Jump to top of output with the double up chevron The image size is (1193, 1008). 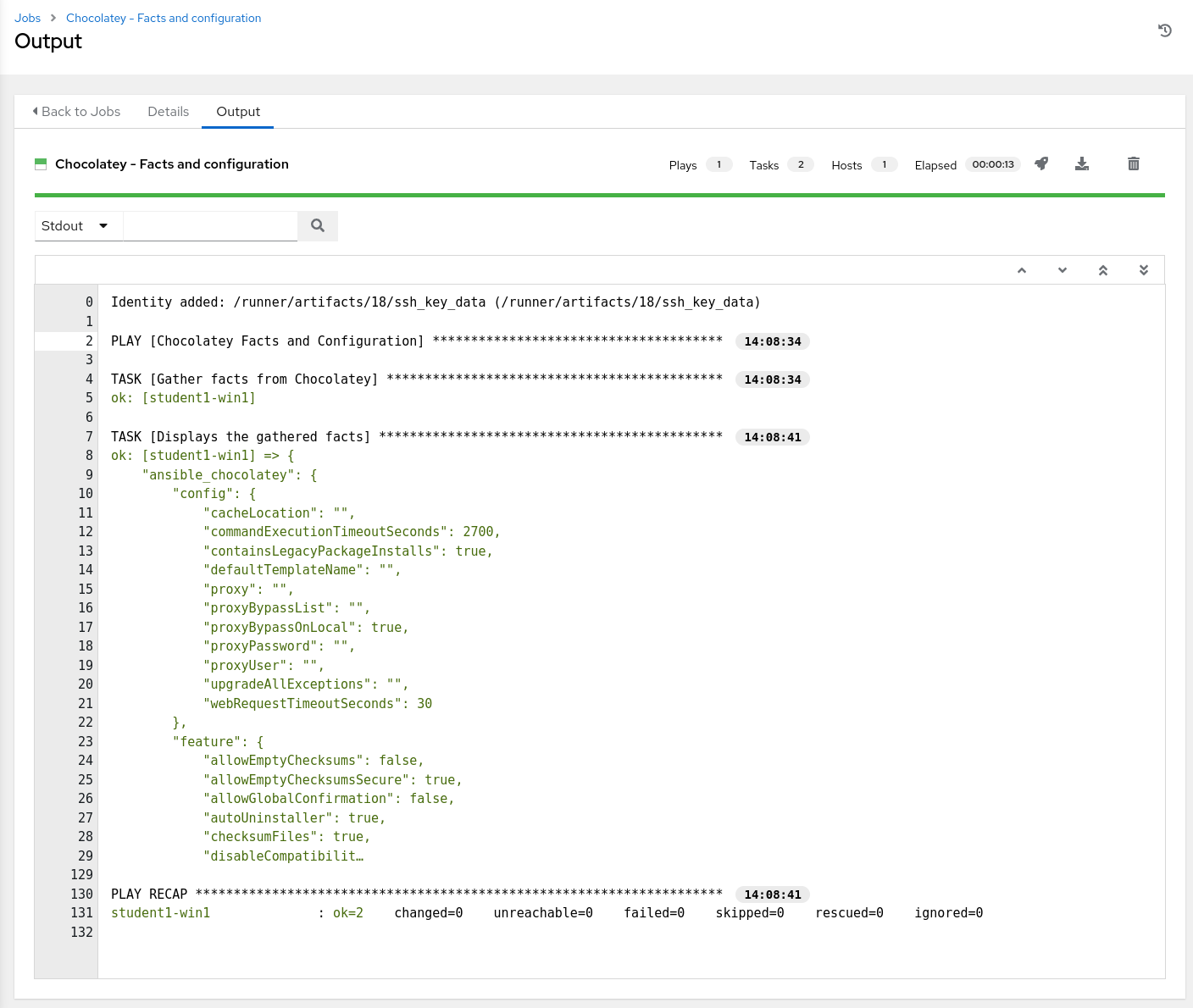[1103, 270]
